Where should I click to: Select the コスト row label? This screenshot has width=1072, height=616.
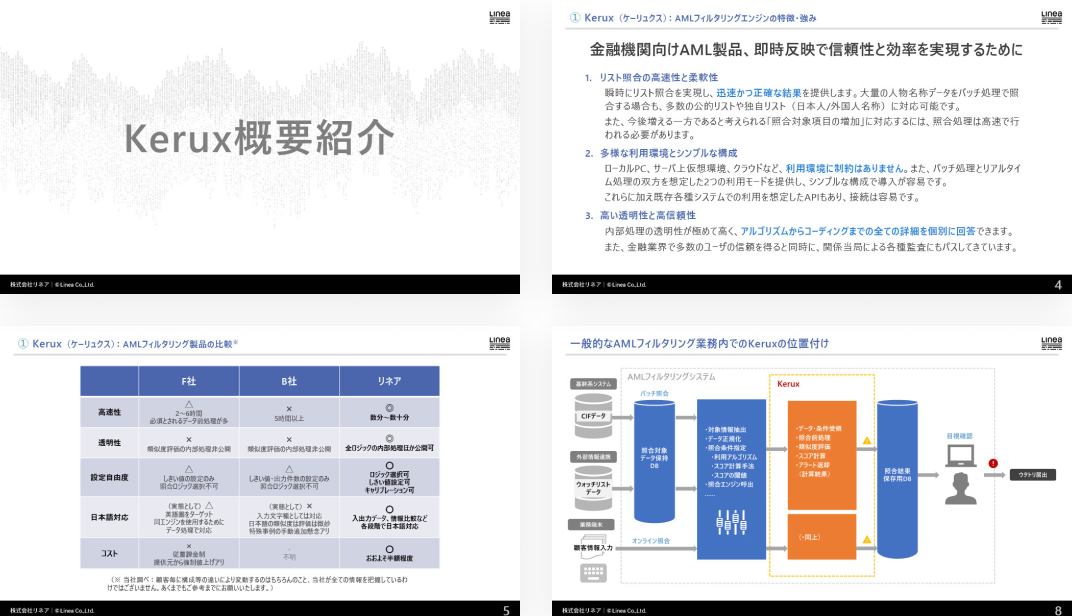109,553
